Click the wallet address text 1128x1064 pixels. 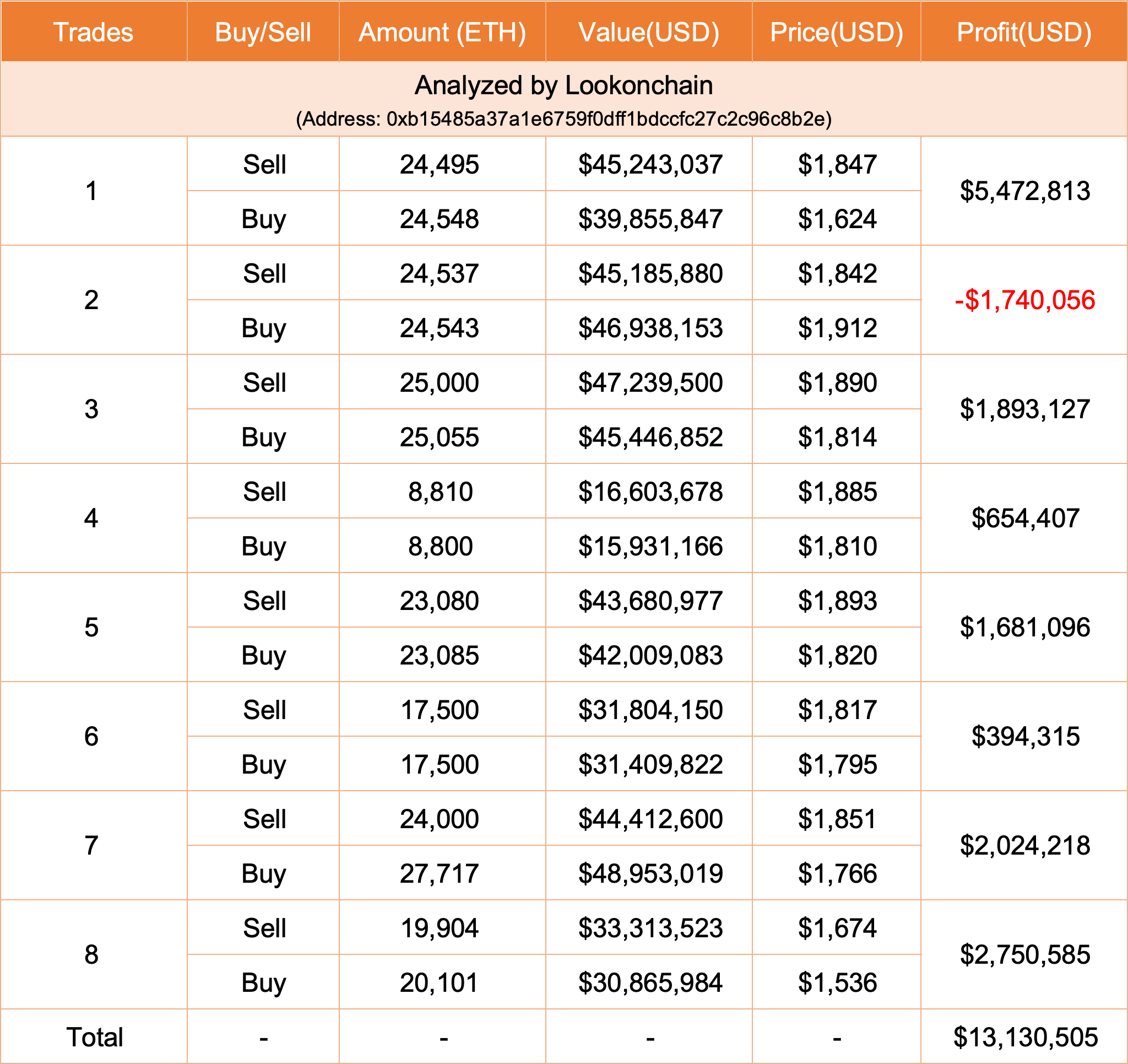pyautogui.click(x=563, y=119)
